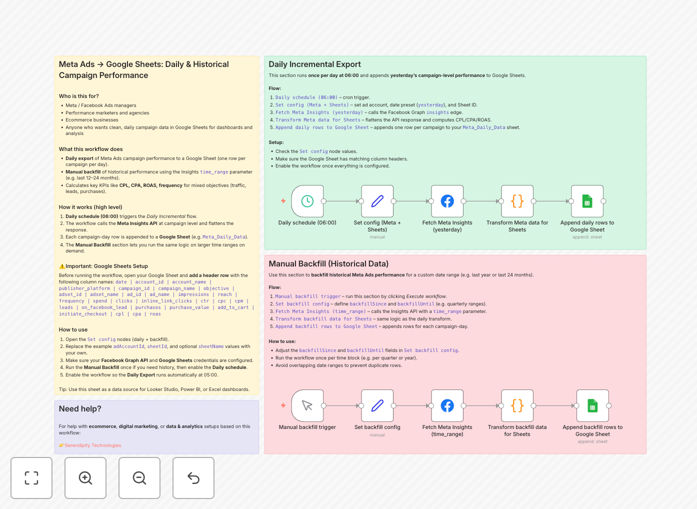
Task: Zoom in on the workflow canvas
Action: tap(85, 478)
